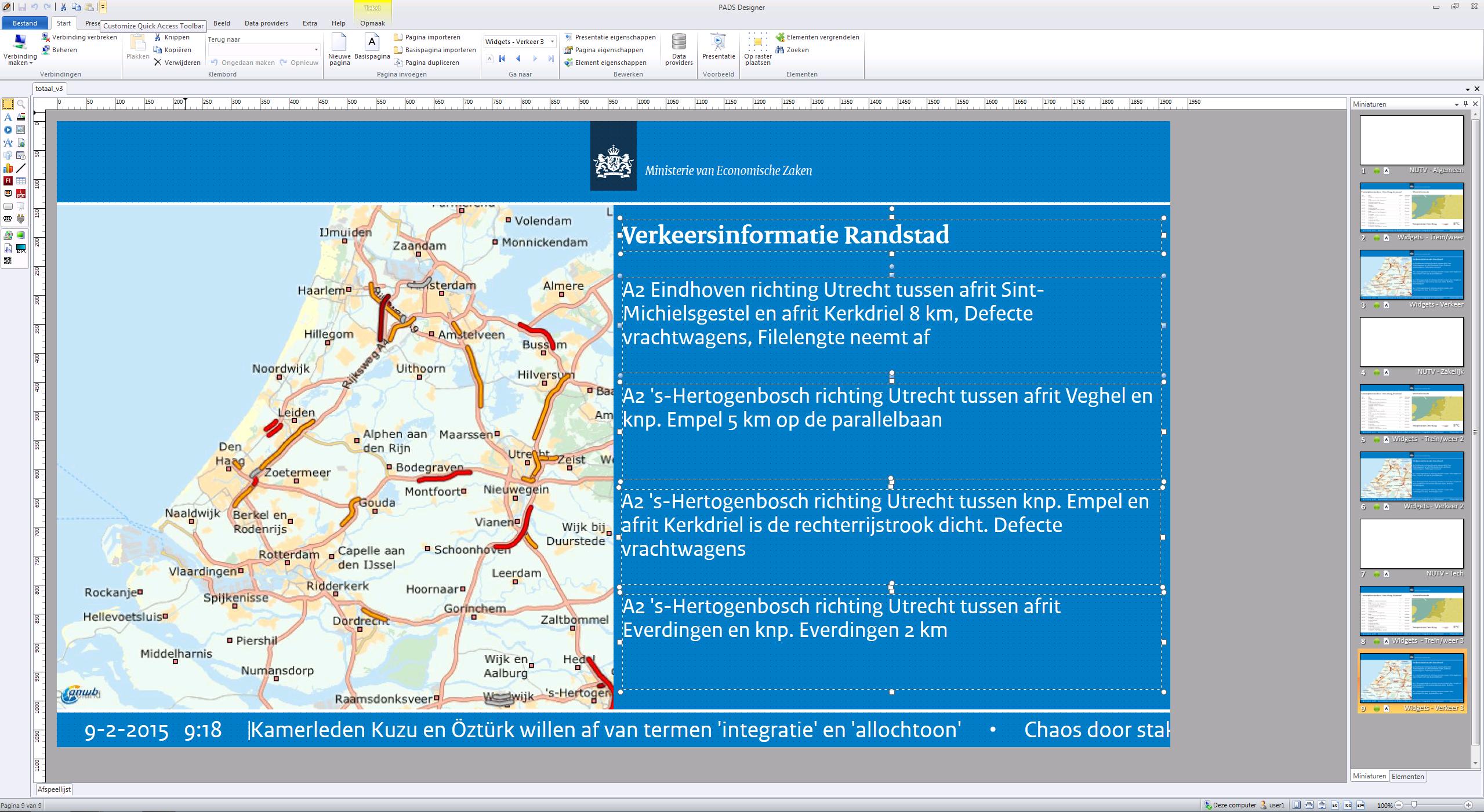Go to the previous page arrow

coord(518,59)
